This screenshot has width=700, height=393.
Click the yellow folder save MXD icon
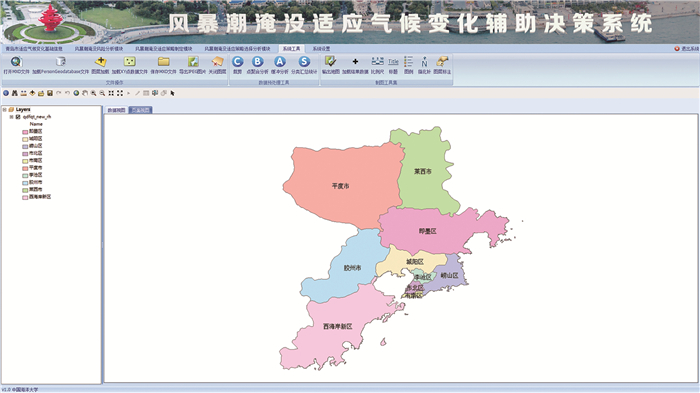(163, 62)
